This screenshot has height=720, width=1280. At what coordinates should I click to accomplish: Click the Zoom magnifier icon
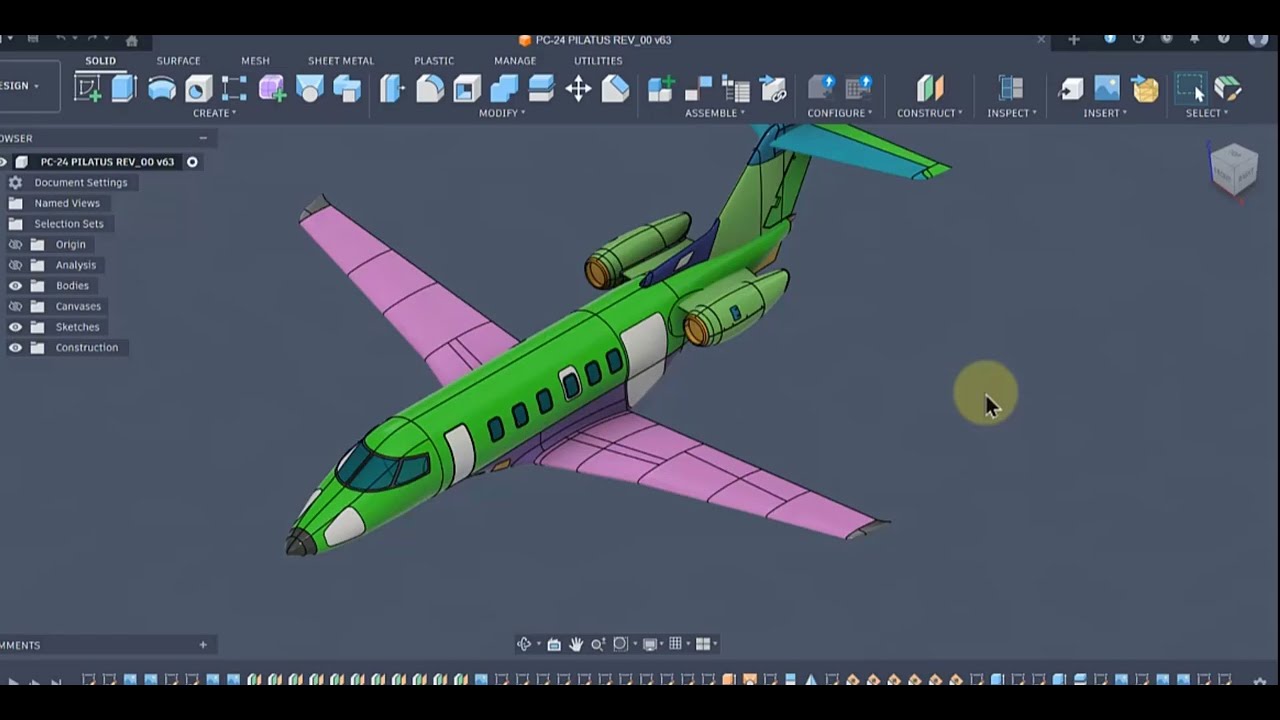(x=598, y=644)
